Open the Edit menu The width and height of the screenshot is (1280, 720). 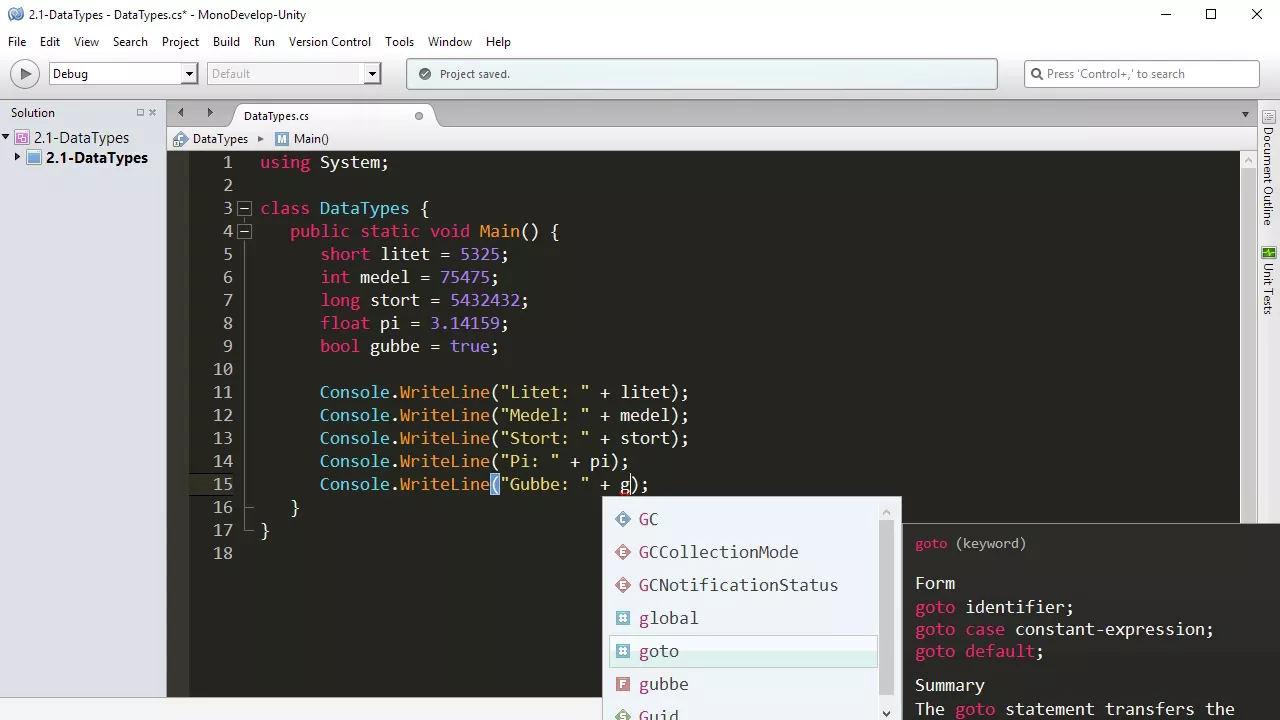click(x=50, y=42)
